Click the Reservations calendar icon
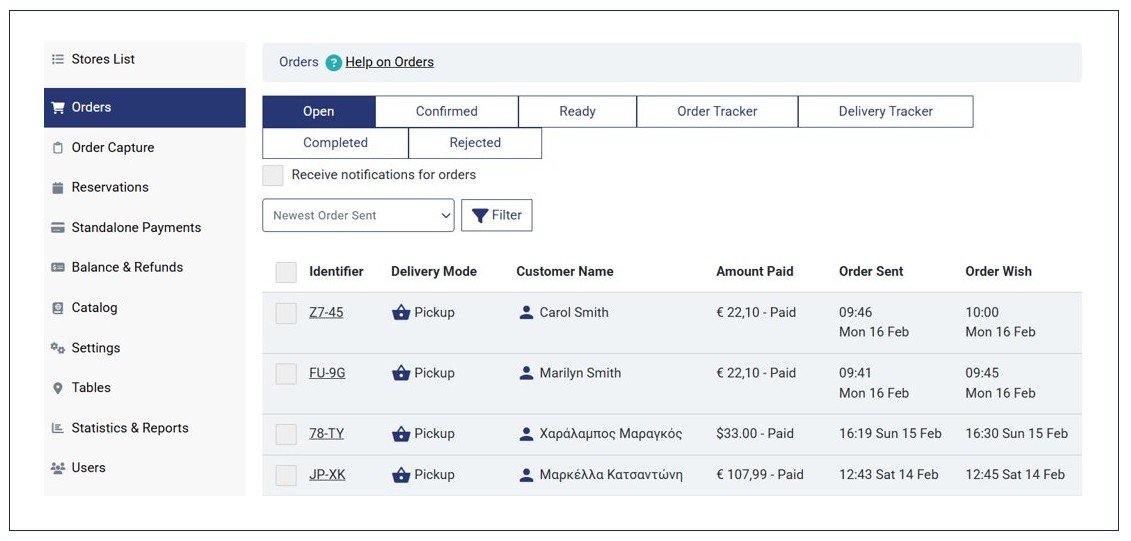Image resolution: width=1131 pixels, height=541 pixels. pos(58,188)
